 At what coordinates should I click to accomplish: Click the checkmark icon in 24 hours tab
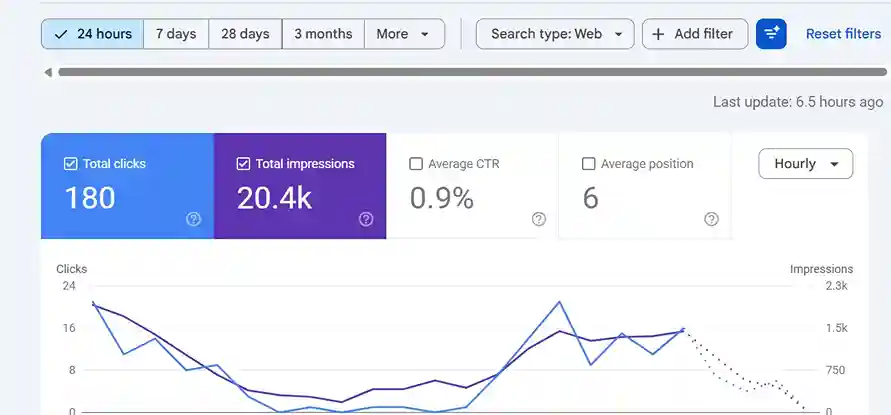pyautogui.click(x=61, y=35)
